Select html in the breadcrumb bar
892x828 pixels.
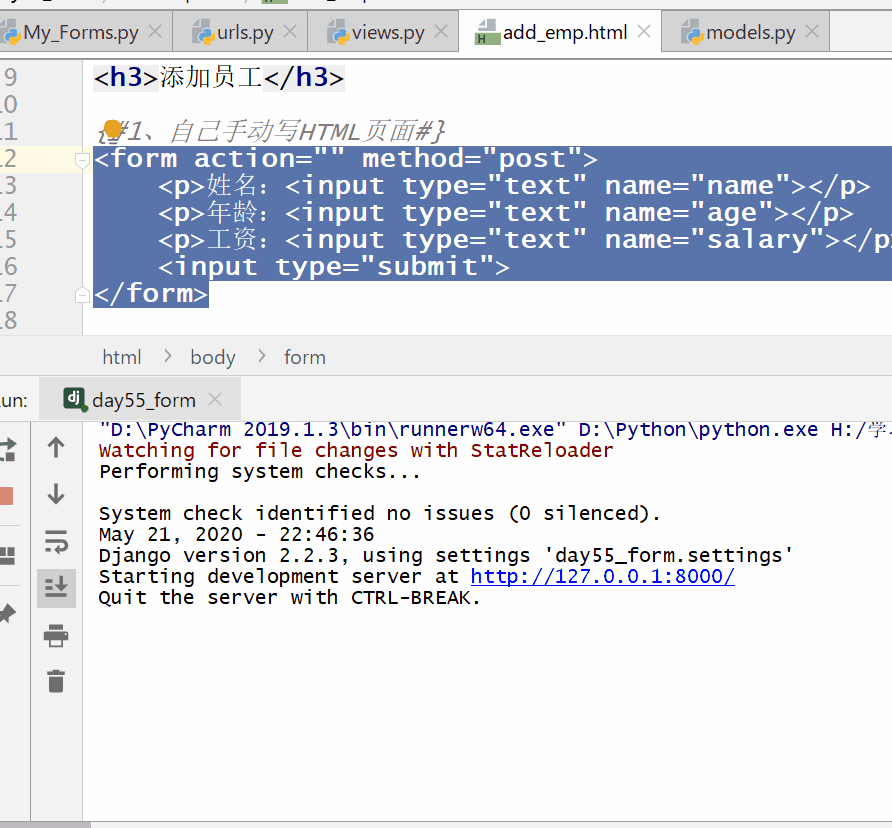121,357
